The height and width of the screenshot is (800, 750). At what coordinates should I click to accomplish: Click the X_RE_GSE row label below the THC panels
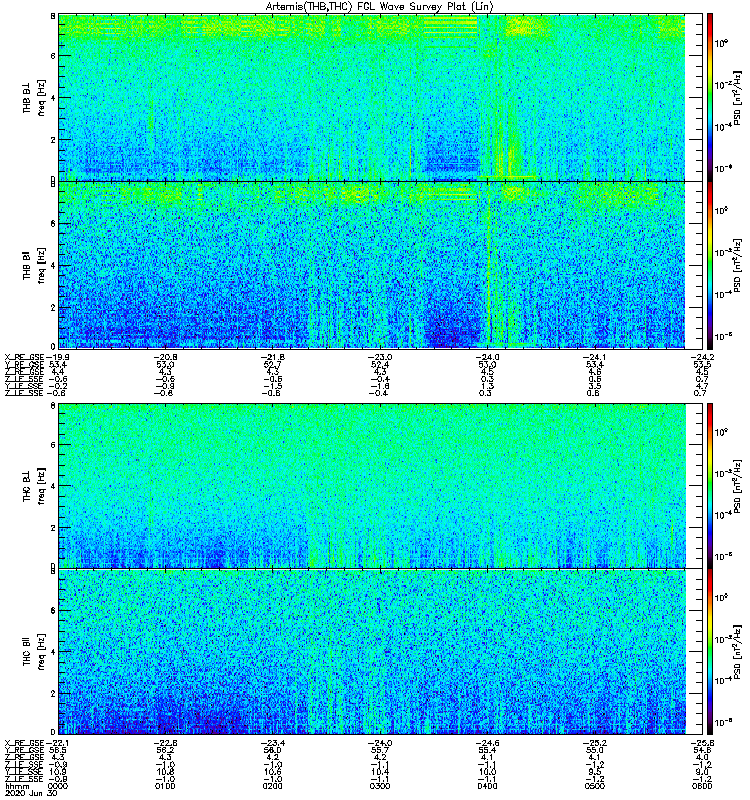point(24,743)
